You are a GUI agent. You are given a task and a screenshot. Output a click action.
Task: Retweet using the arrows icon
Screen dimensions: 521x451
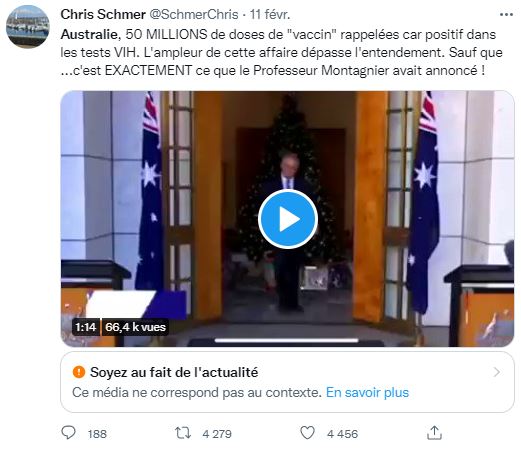pos(183,433)
